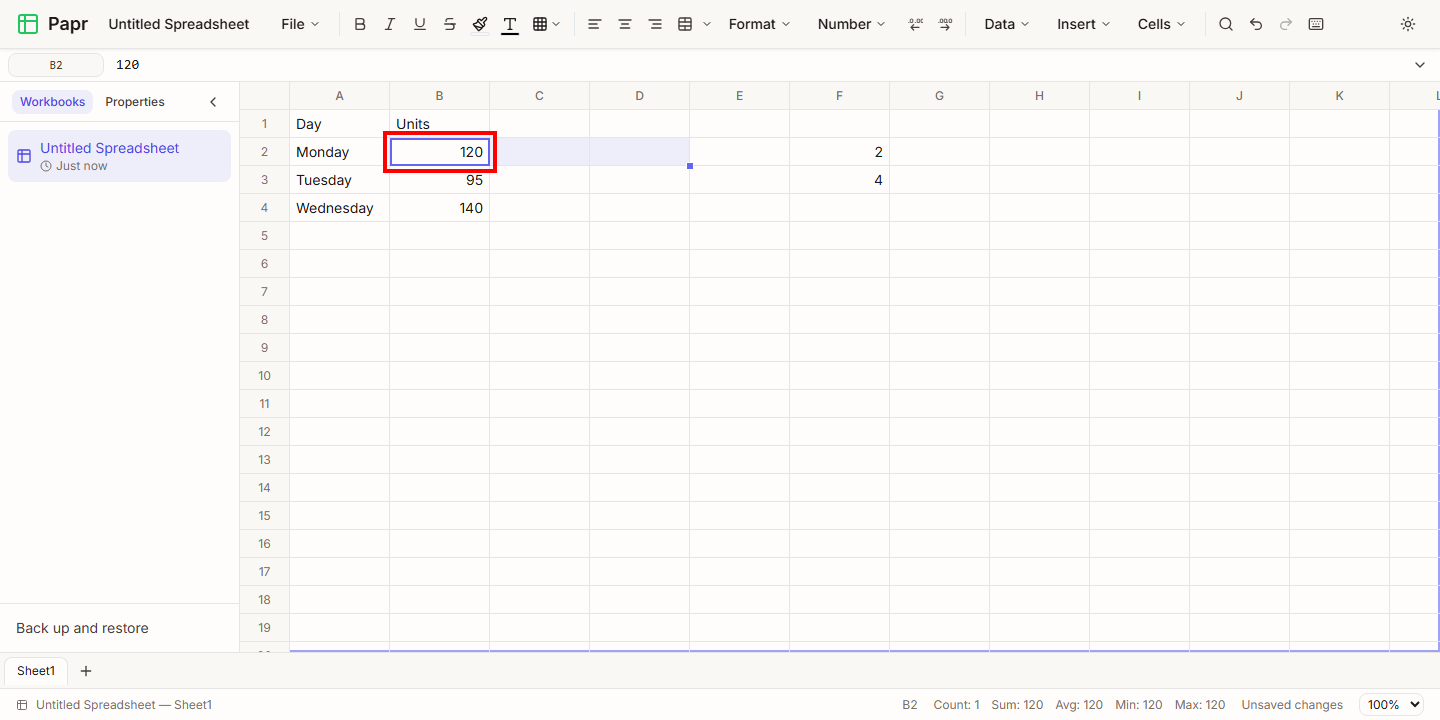The height and width of the screenshot is (720, 1440).
Task: Open the text color picker
Action: click(x=510, y=24)
